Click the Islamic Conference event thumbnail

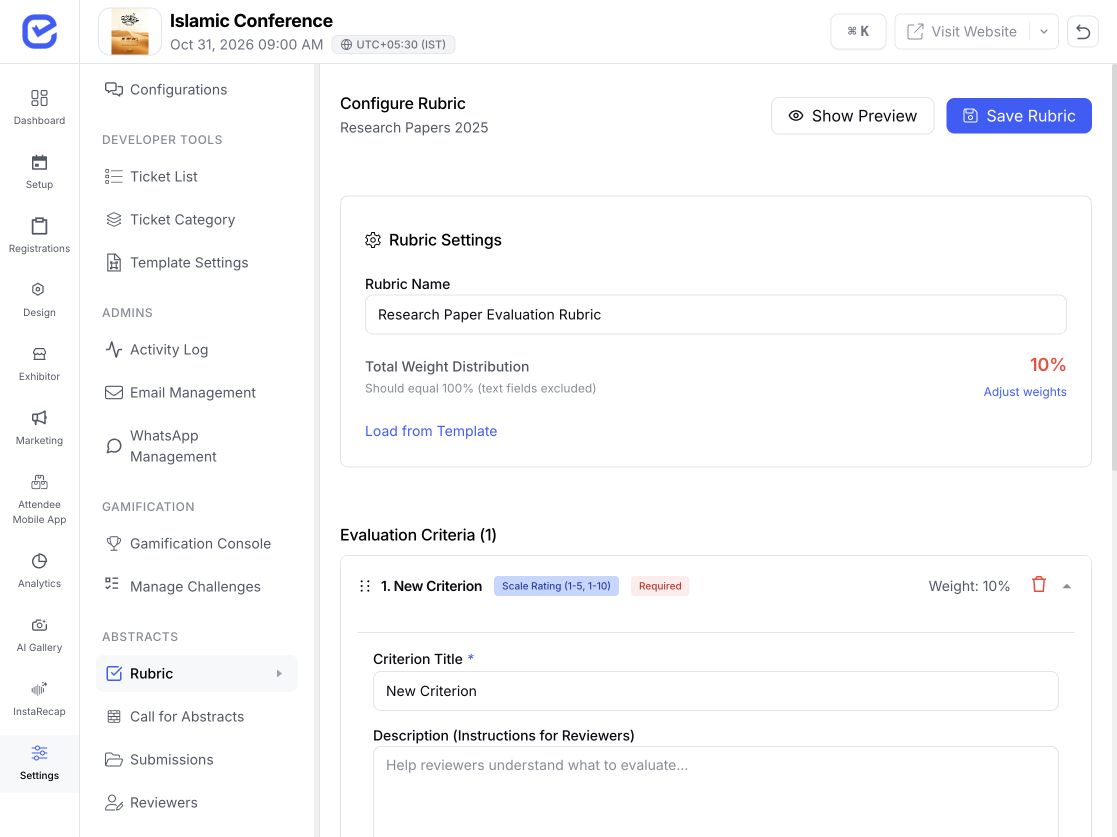[x=130, y=31]
